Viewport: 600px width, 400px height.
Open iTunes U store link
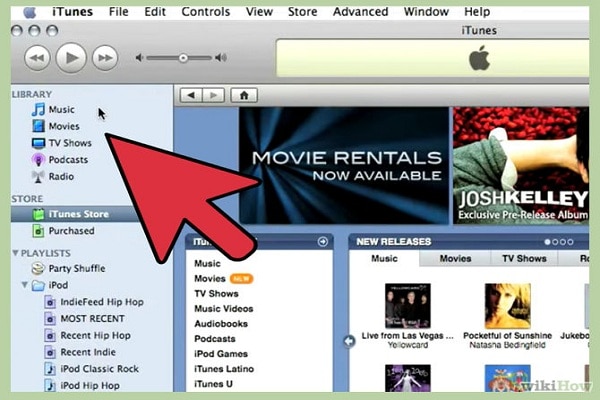(213, 384)
